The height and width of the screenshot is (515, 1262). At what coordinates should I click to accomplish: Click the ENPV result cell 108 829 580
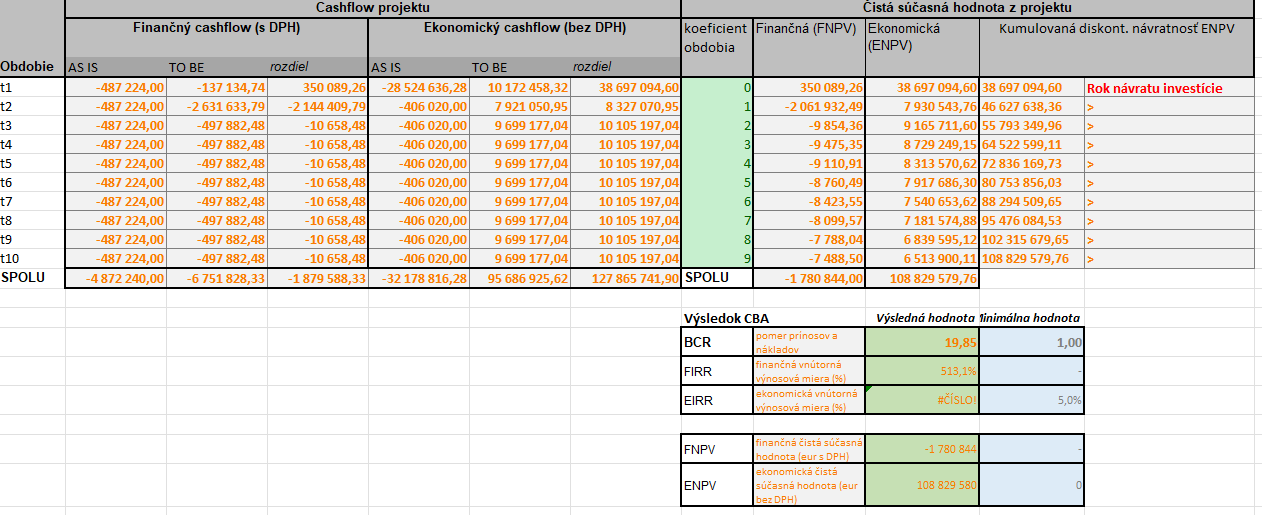pyautogui.click(x=922, y=484)
